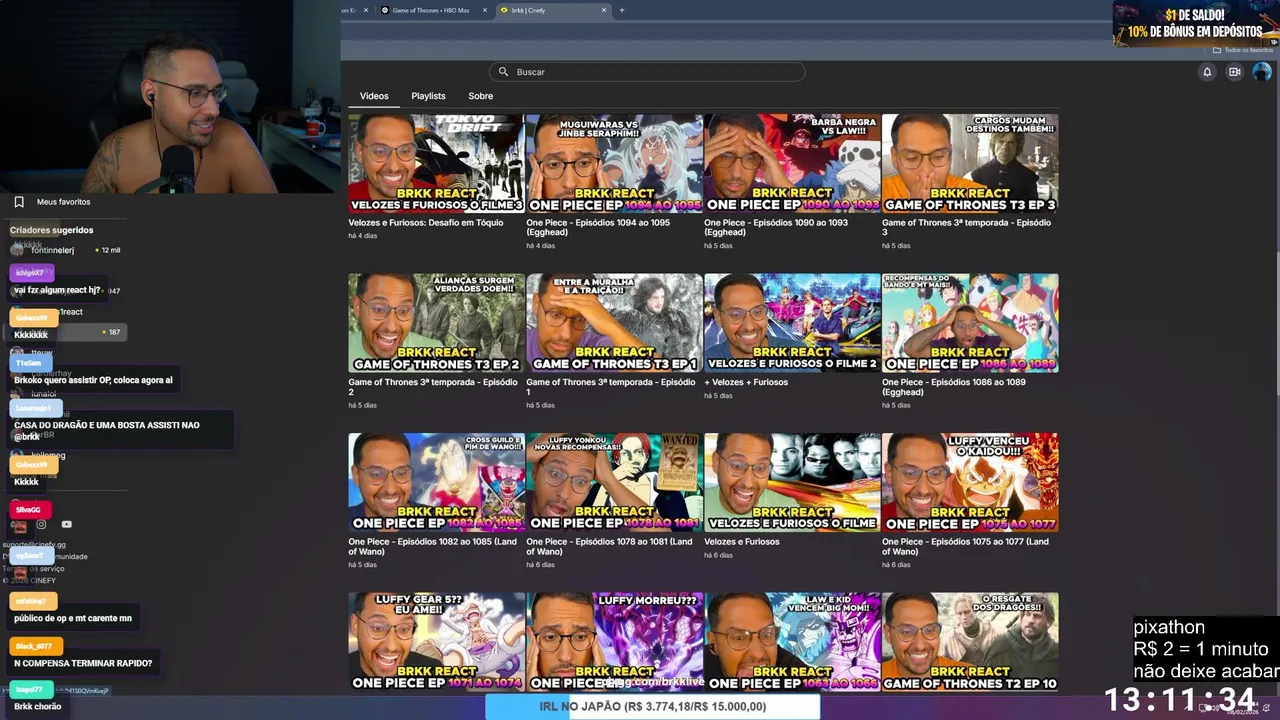Open One Piece EP 1090 ao 1093 thumbnail
1280x720 pixels.
pyautogui.click(x=792, y=163)
